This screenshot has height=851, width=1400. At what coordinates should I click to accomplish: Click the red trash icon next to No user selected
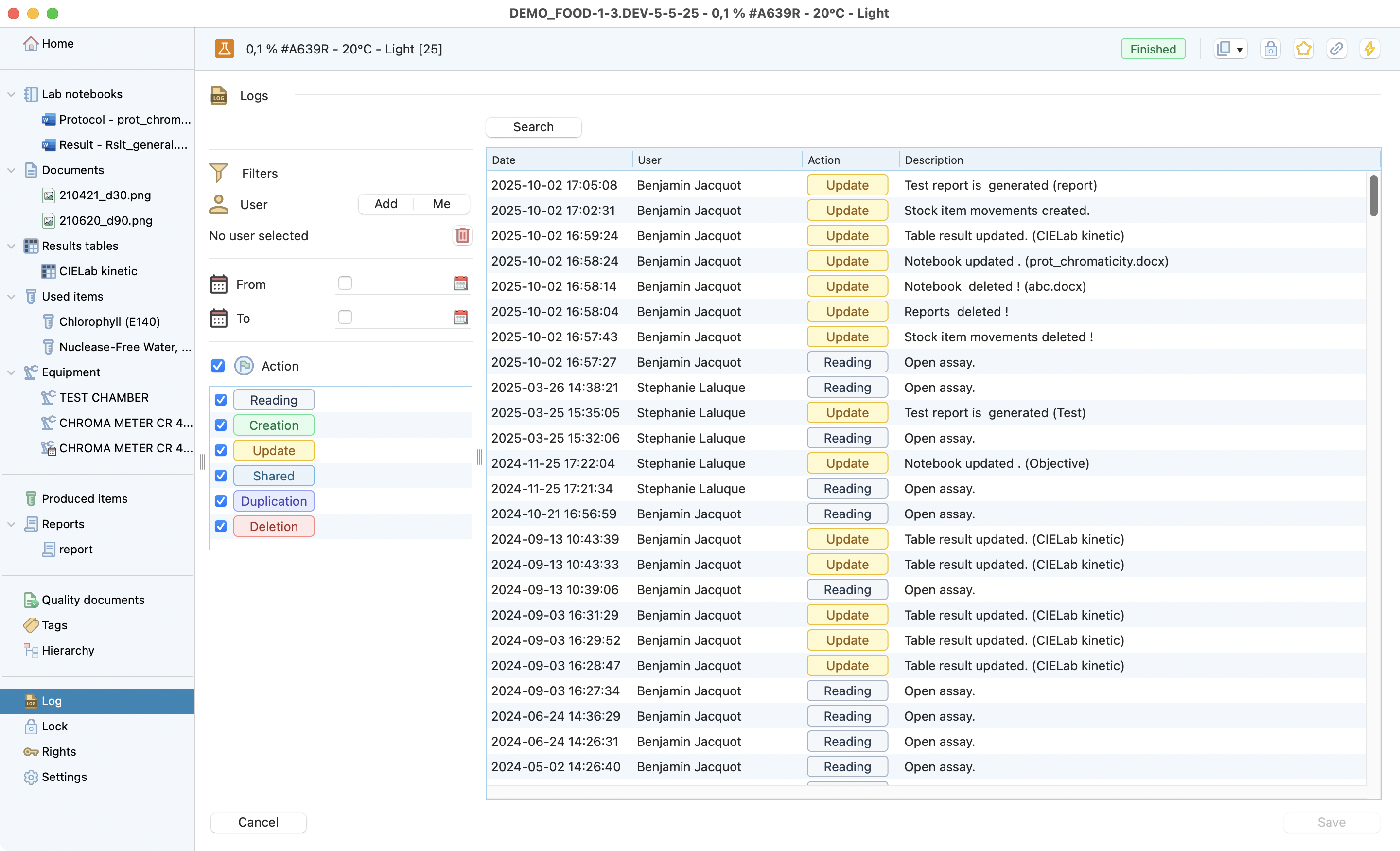click(462, 235)
